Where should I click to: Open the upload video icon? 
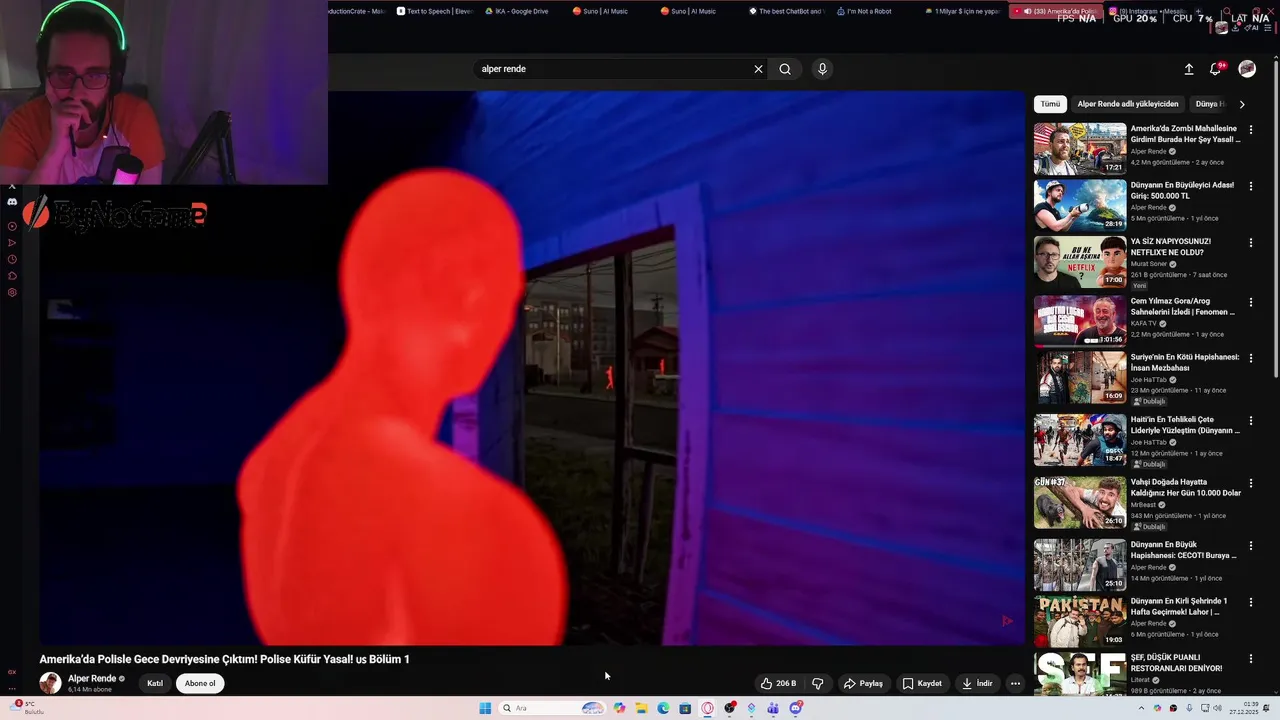coord(1189,69)
